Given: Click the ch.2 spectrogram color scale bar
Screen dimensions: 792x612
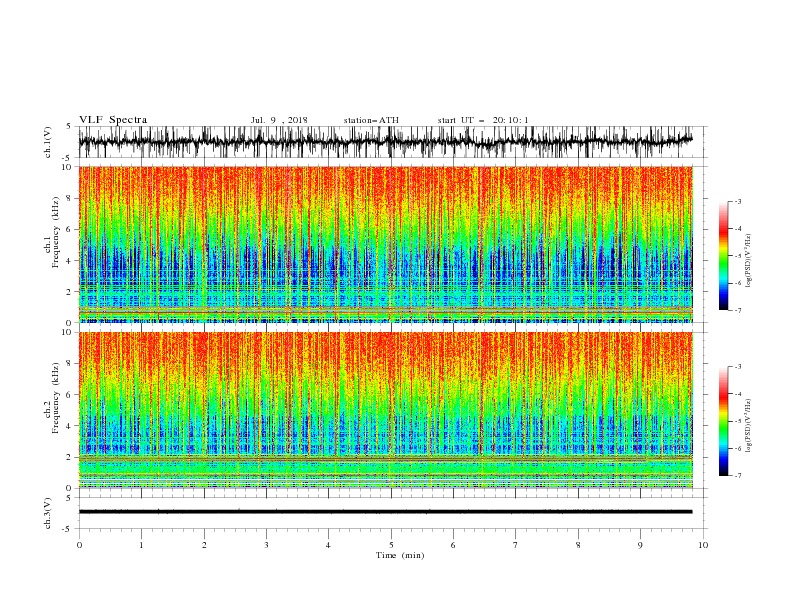Looking at the screenshot, I should pos(723,421).
